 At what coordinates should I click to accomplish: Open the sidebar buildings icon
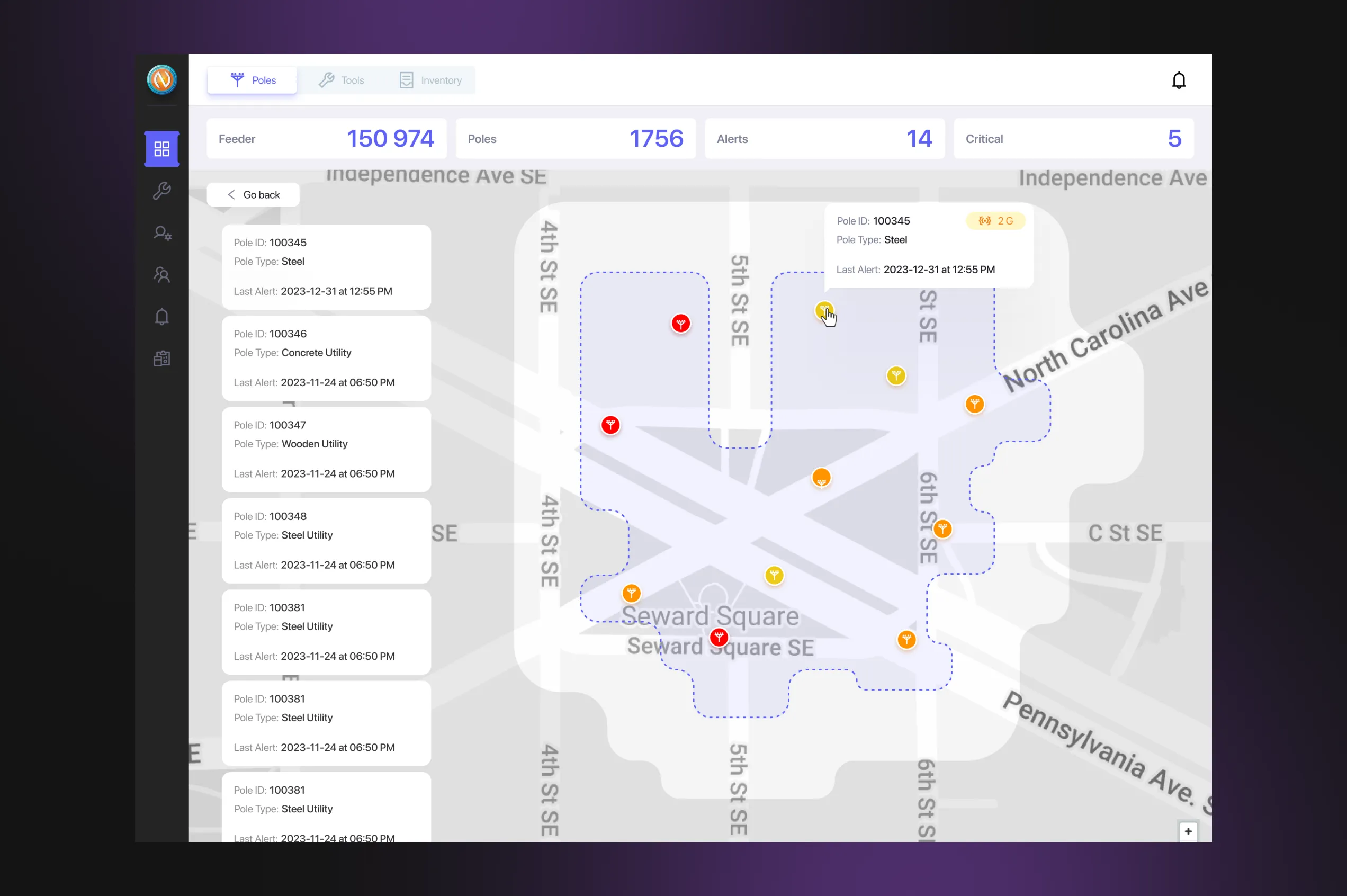tap(161, 359)
